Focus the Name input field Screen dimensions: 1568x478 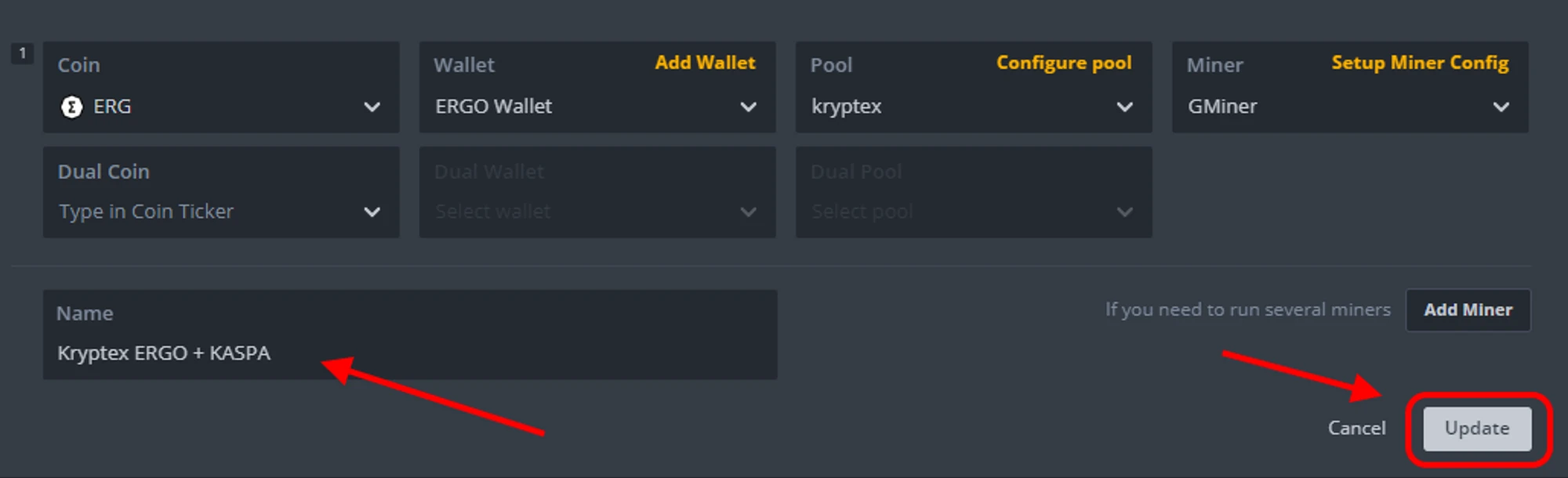click(408, 353)
